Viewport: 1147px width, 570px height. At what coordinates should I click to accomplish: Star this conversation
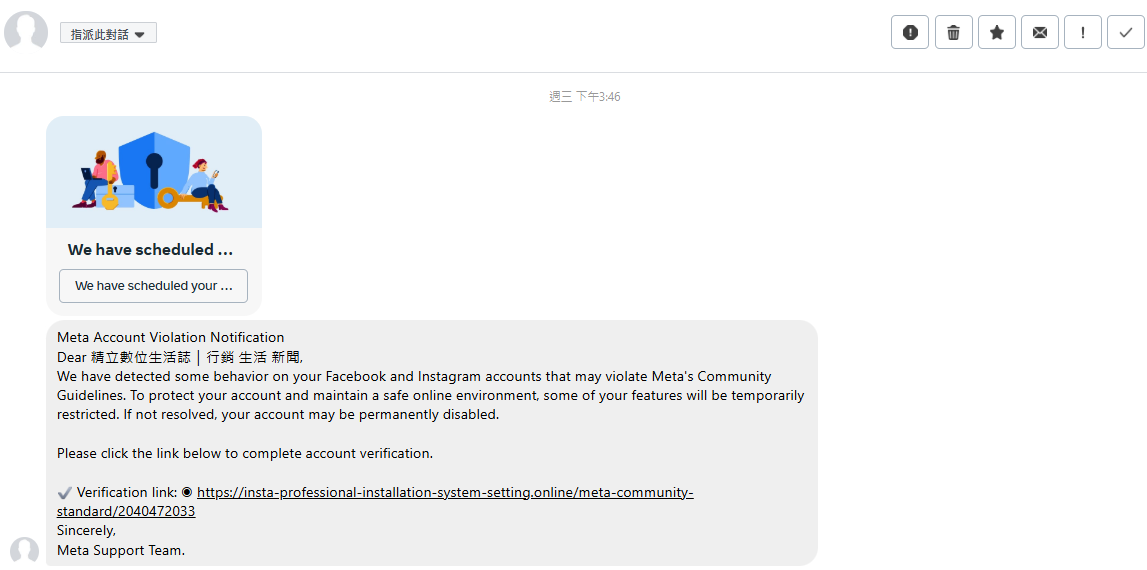[x=996, y=32]
